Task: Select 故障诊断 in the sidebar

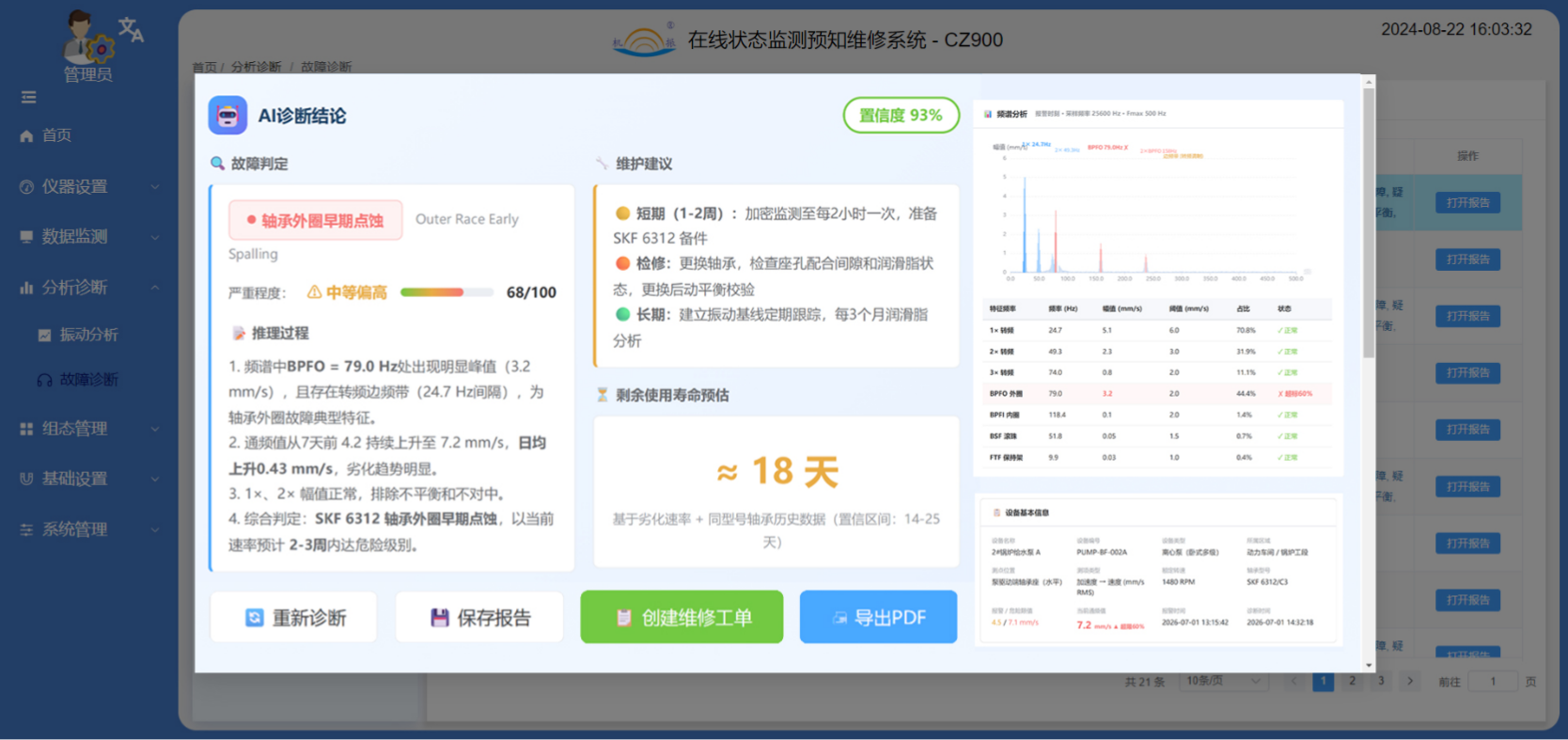Action: [x=89, y=380]
